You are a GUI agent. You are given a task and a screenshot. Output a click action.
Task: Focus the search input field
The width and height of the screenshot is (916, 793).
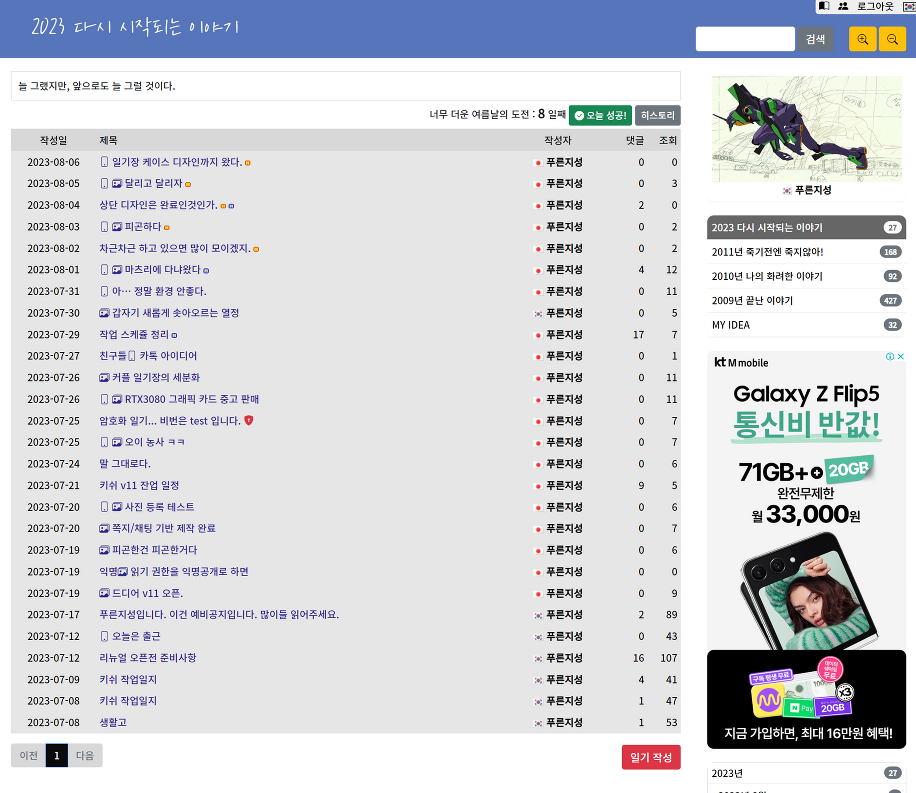click(744, 39)
